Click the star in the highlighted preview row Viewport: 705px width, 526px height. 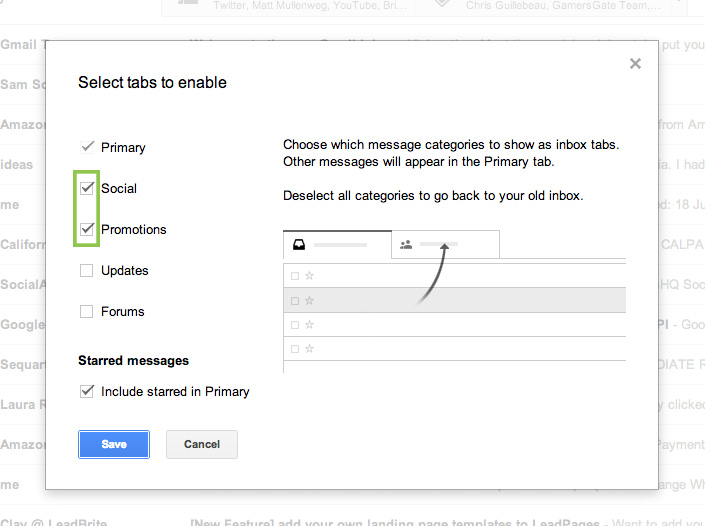(310, 300)
